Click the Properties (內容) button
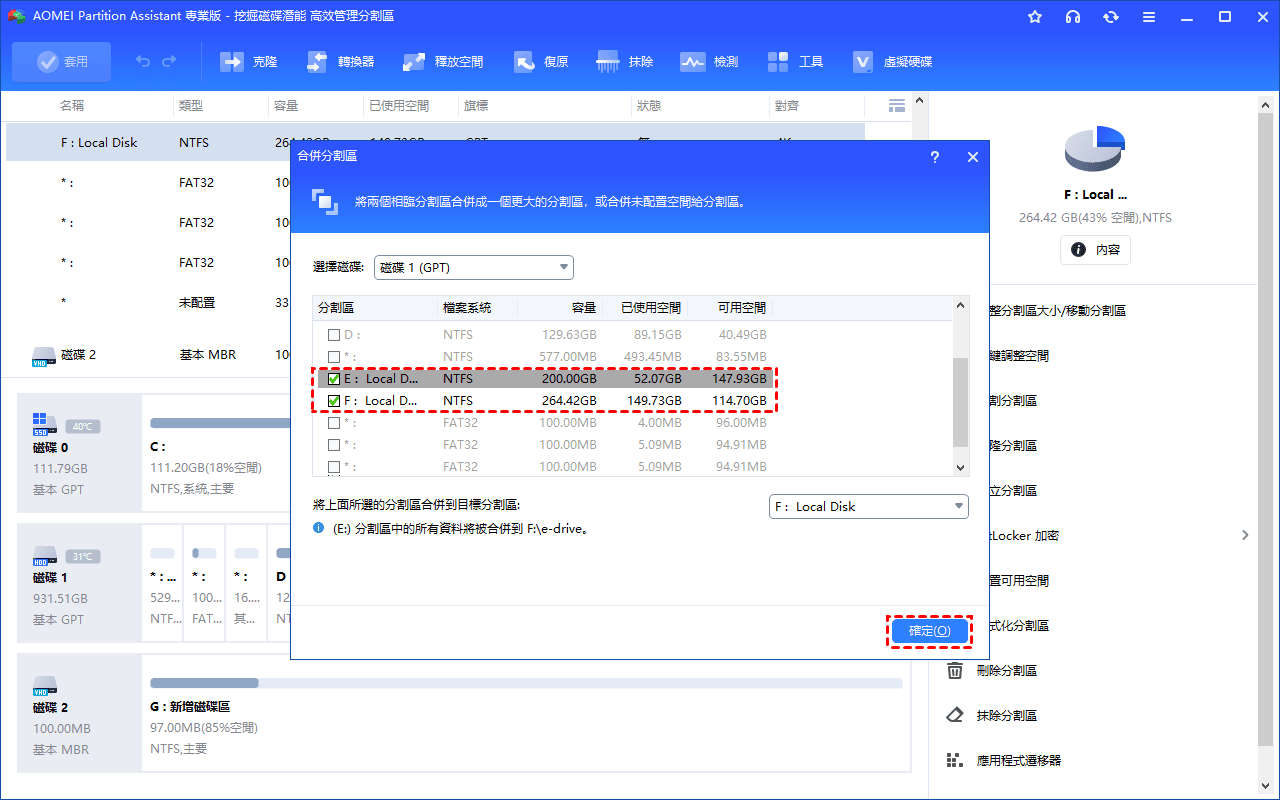The image size is (1280, 800). [x=1095, y=250]
